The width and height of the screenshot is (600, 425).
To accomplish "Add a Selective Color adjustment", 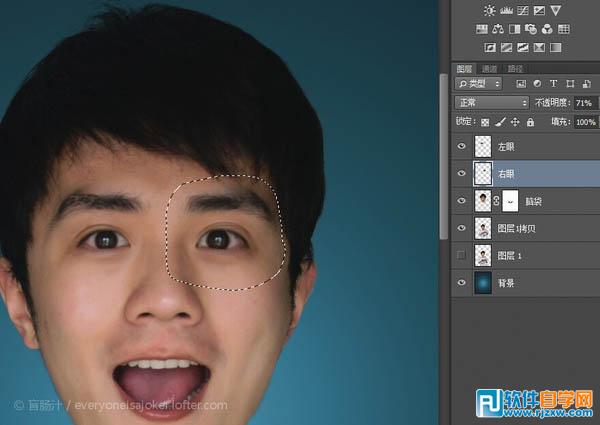I will tap(539, 47).
